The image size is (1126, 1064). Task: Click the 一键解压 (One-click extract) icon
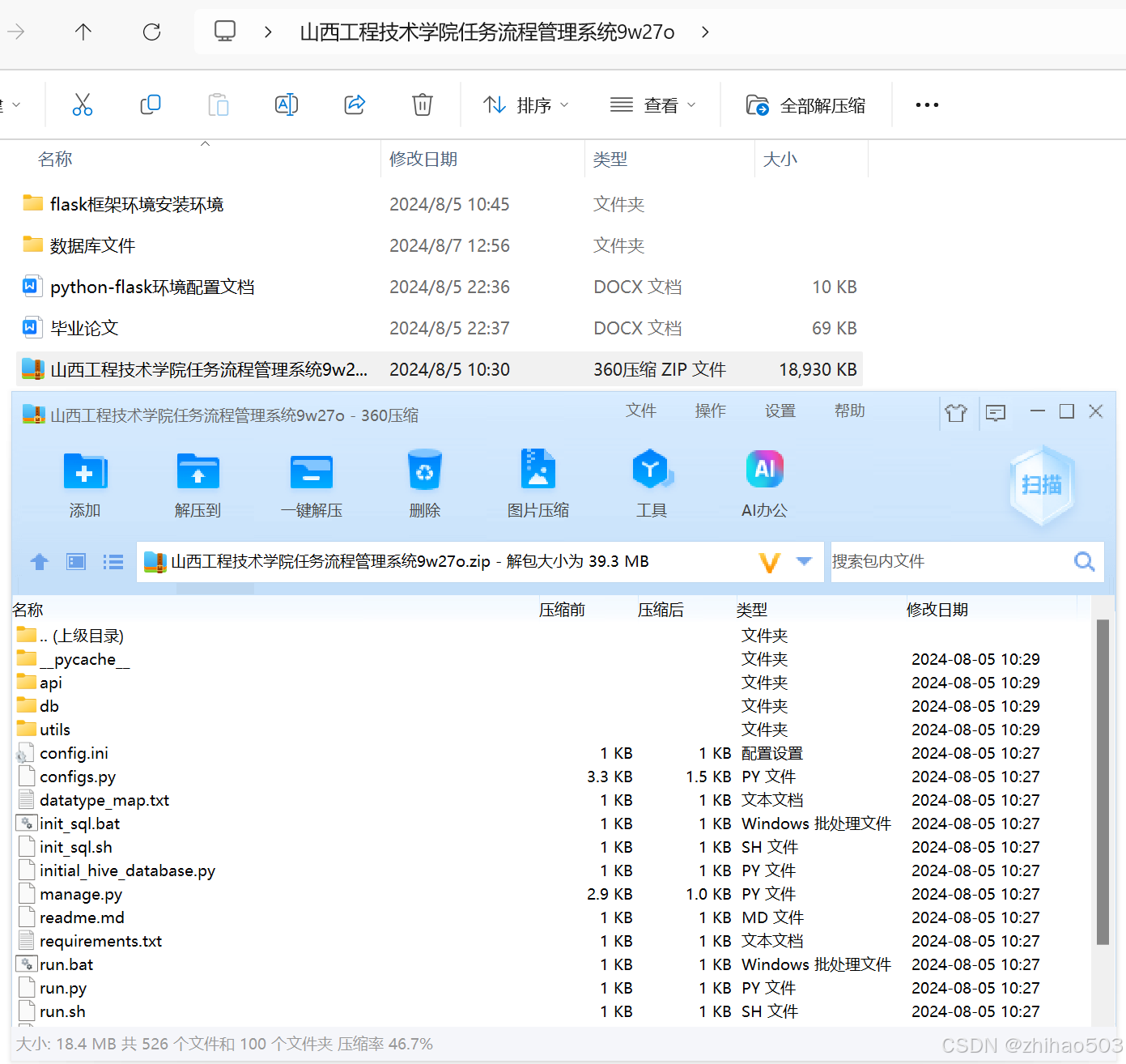312,470
